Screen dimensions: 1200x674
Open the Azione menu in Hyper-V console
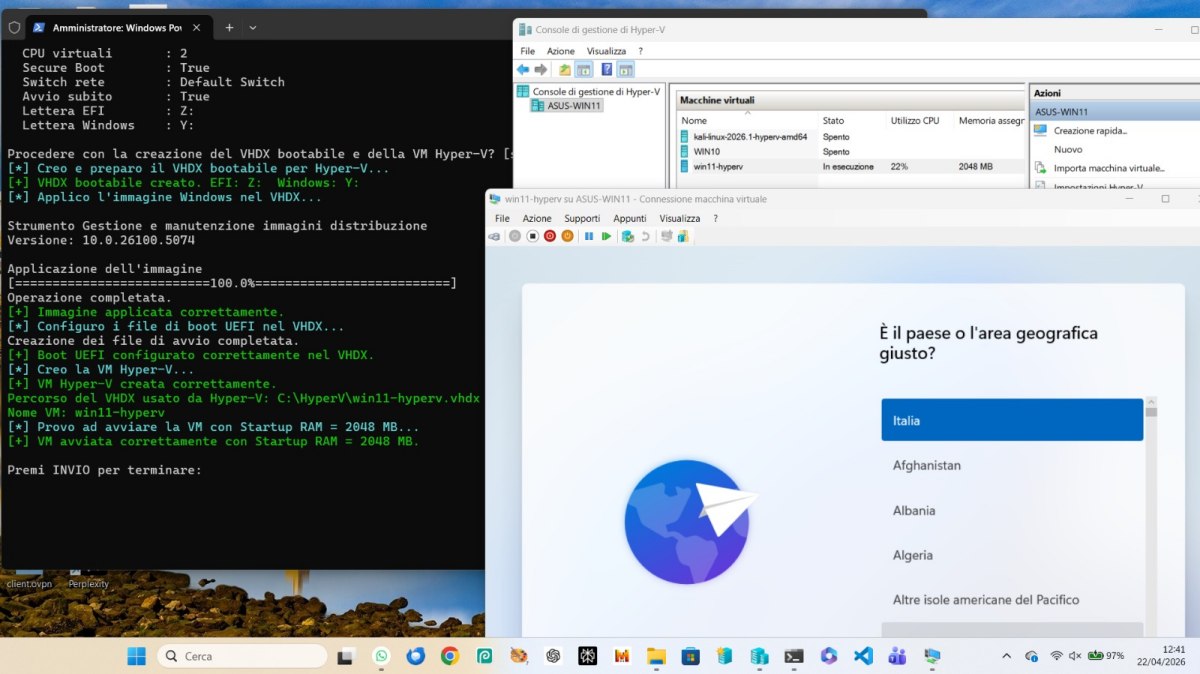pyautogui.click(x=561, y=50)
